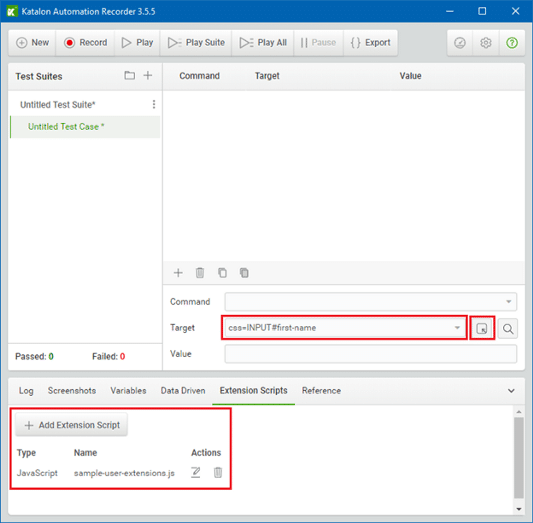
Task: Open the green help icon
Action: coord(512,43)
